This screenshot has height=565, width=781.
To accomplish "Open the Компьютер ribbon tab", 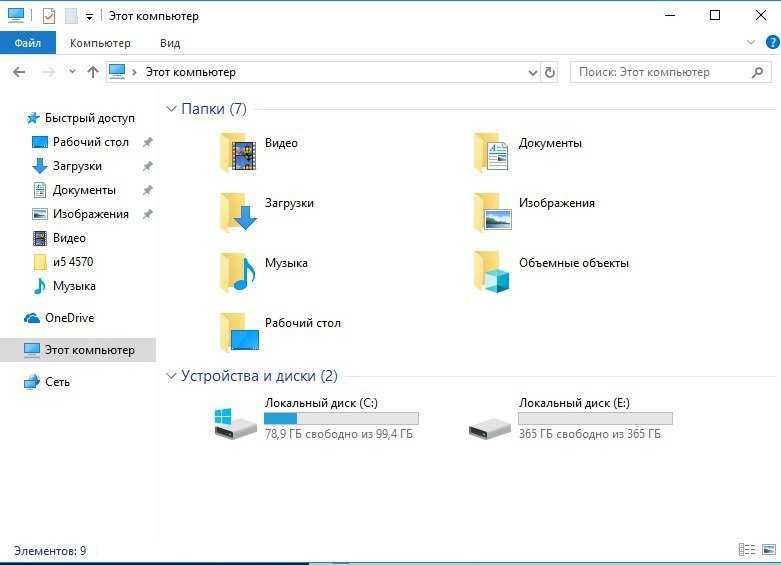I will [100, 43].
